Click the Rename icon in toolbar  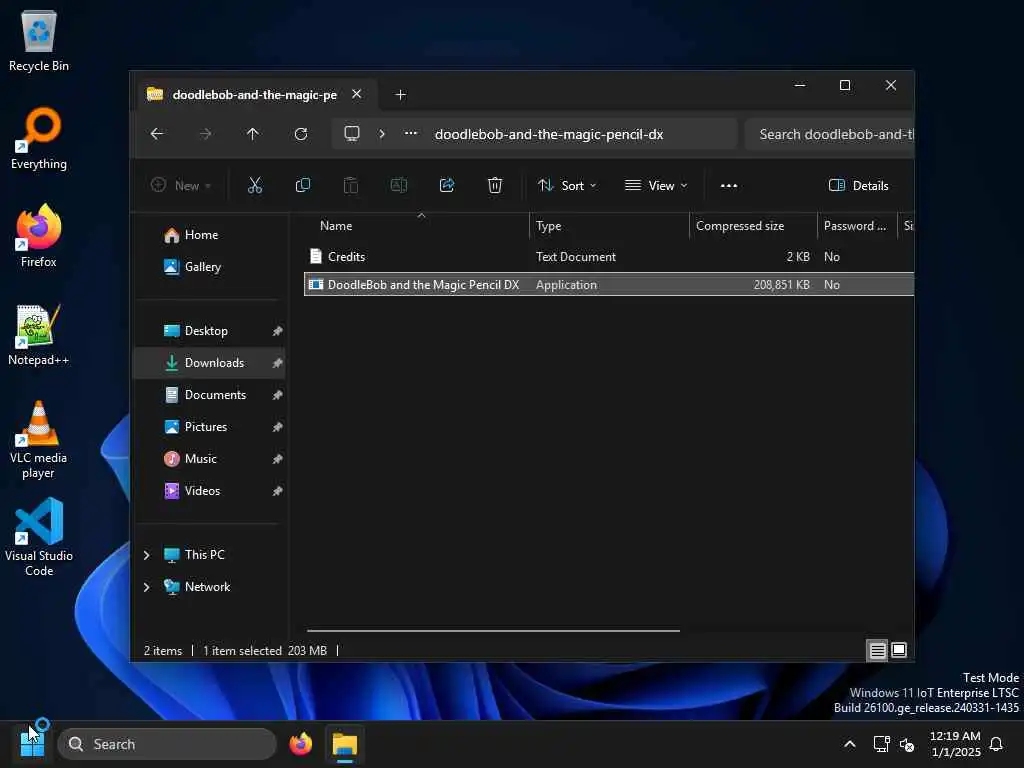[398, 185]
